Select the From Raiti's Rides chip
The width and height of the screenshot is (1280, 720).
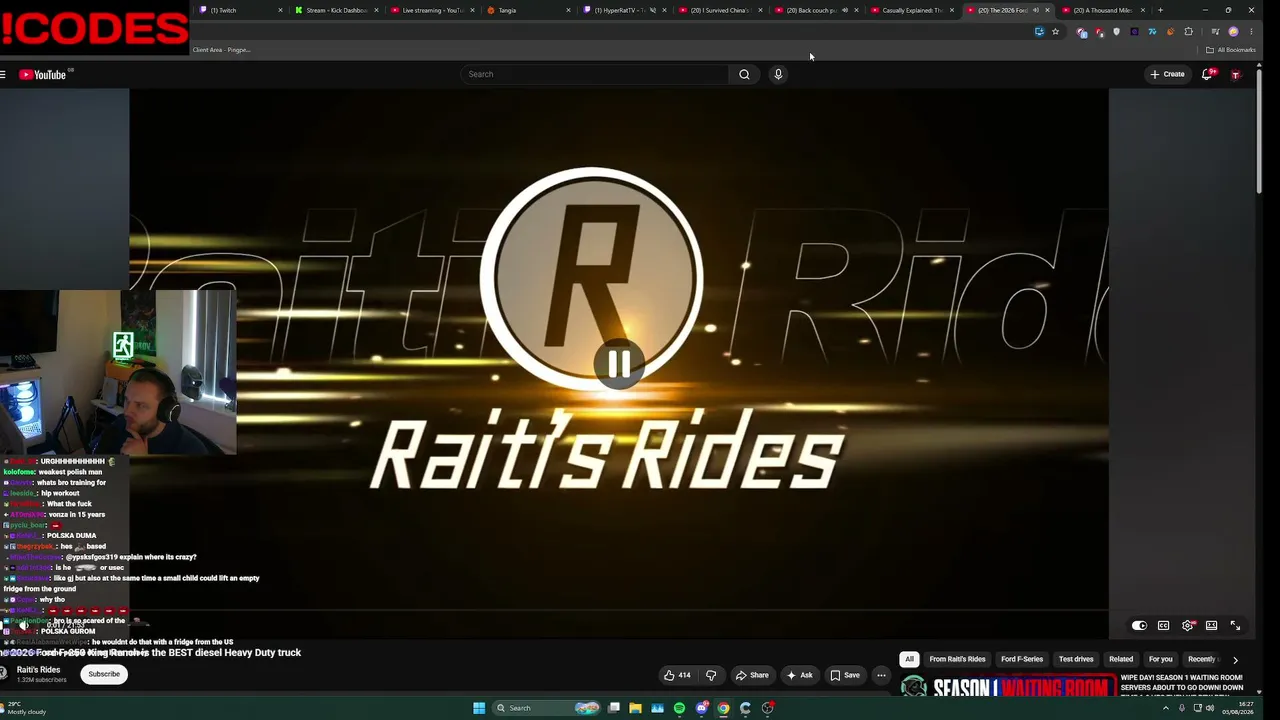point(957,659)
